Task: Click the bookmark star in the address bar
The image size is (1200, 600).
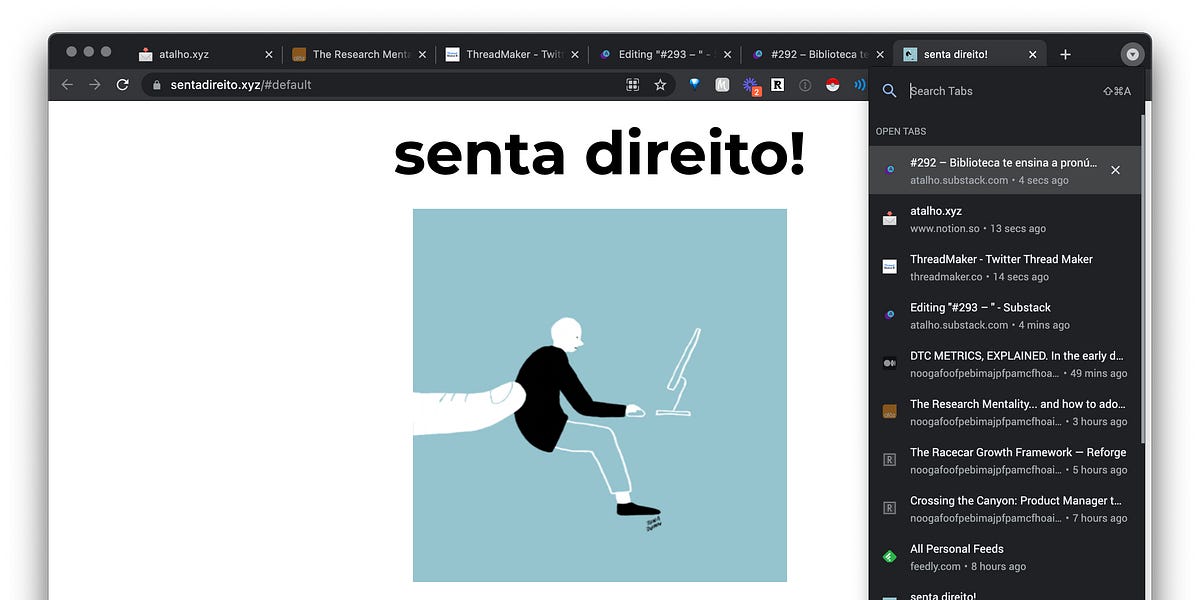Action: pyautogui.click(x=660, y=85)
